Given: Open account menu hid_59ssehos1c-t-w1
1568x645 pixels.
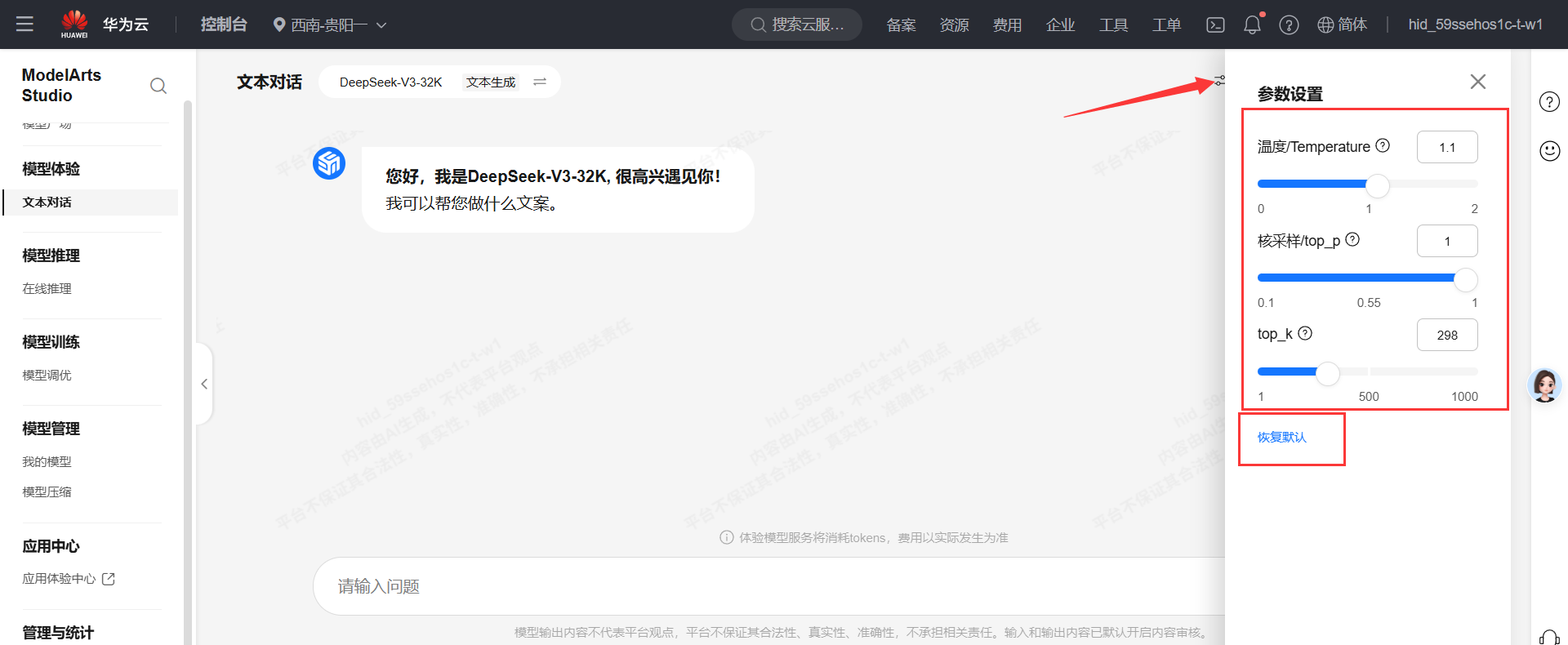Looking at the screenshot, I should (x=1475, y=24).
